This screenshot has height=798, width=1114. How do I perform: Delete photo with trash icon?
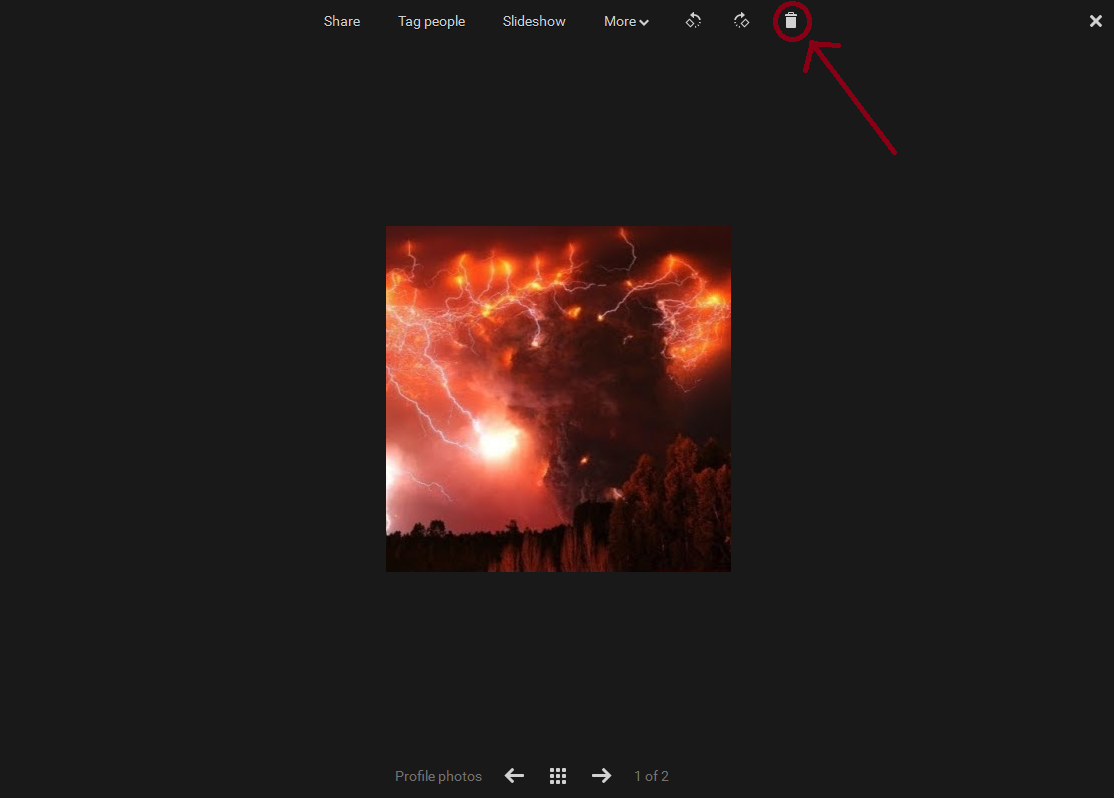click(791, 21)
